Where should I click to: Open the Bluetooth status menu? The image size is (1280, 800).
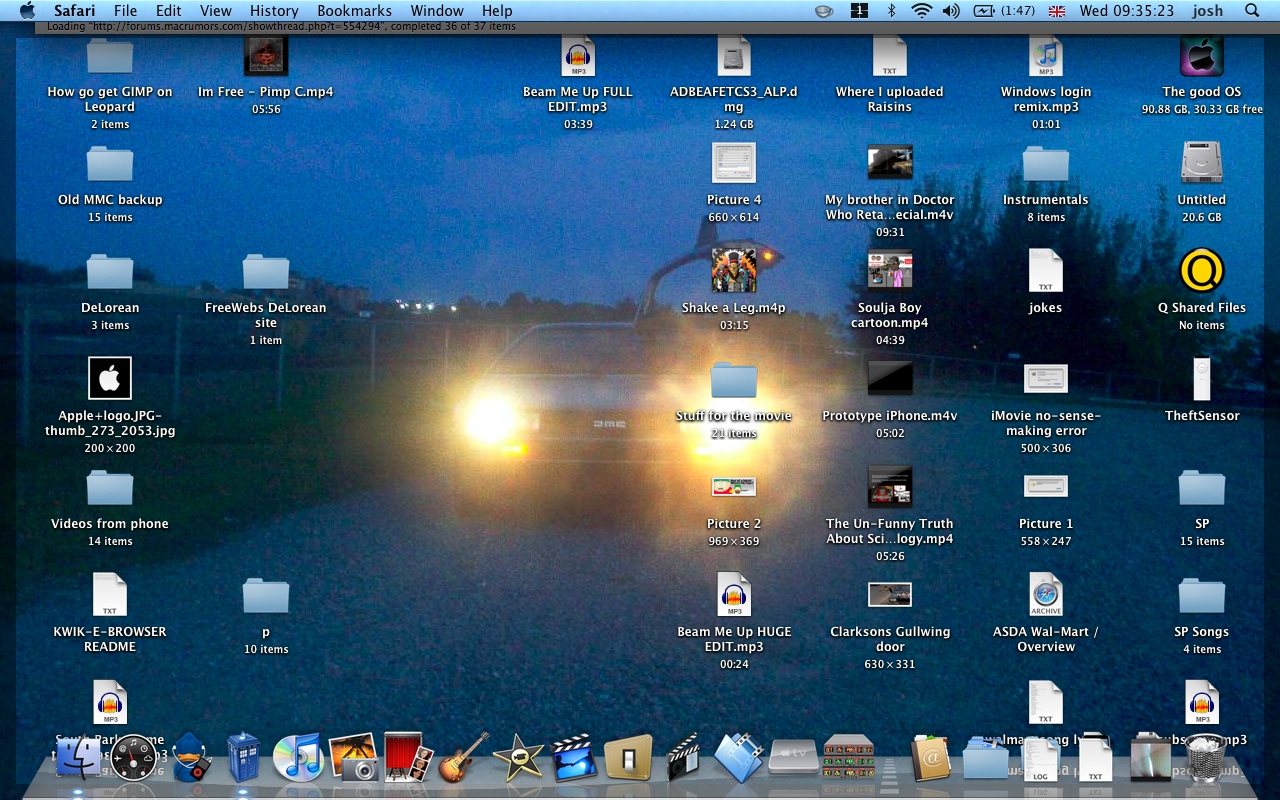coord(889,11)
